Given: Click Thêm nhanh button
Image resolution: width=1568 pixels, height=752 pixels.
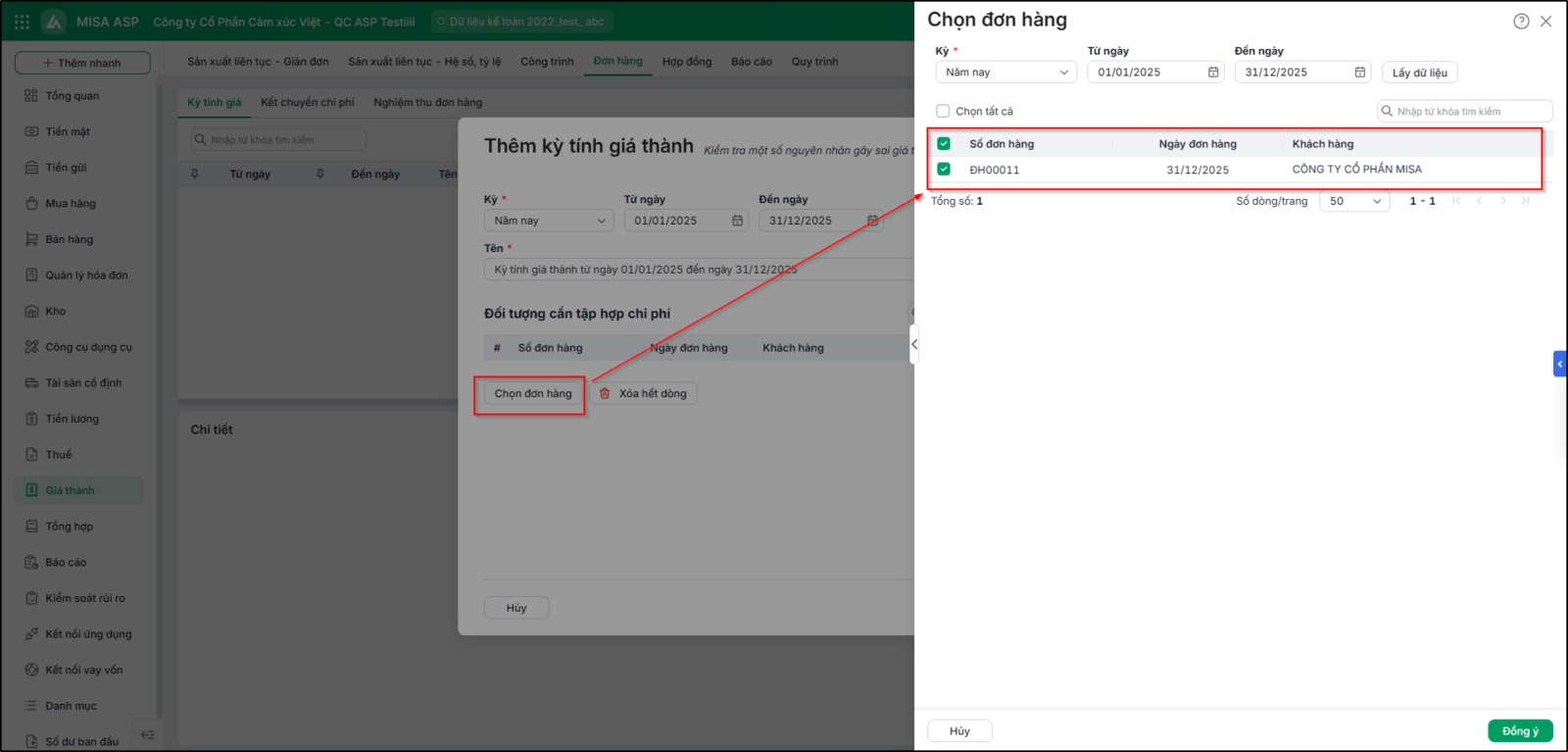Looking at the screenshot, I should [x=82, y=63].
